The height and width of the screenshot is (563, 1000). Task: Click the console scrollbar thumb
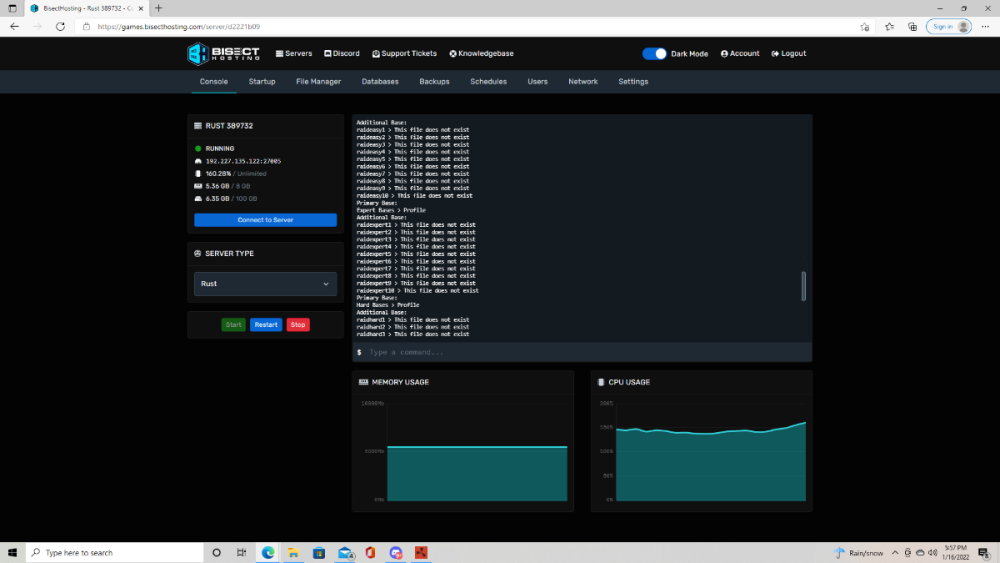[804, 286]
